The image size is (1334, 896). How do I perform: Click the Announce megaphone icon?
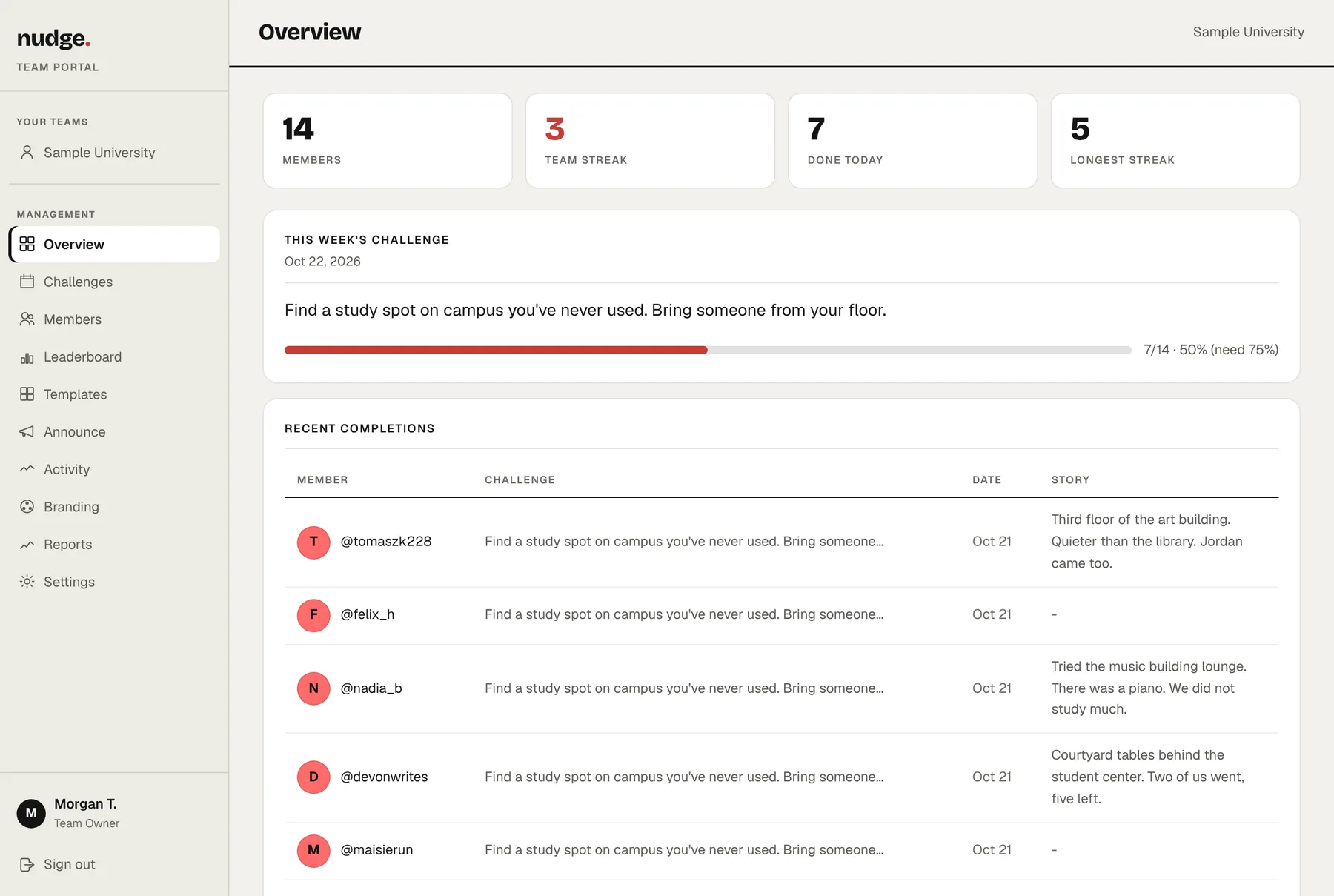coord(27,432)
